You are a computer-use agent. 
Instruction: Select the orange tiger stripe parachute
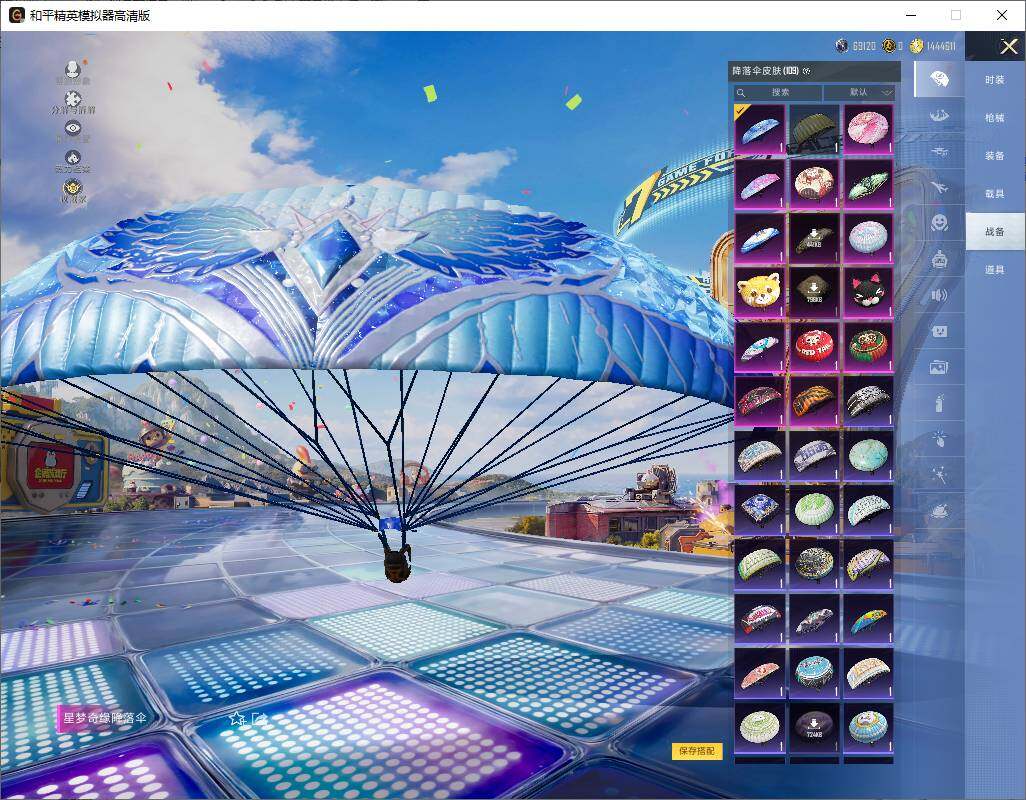click(x=813, y=400)
